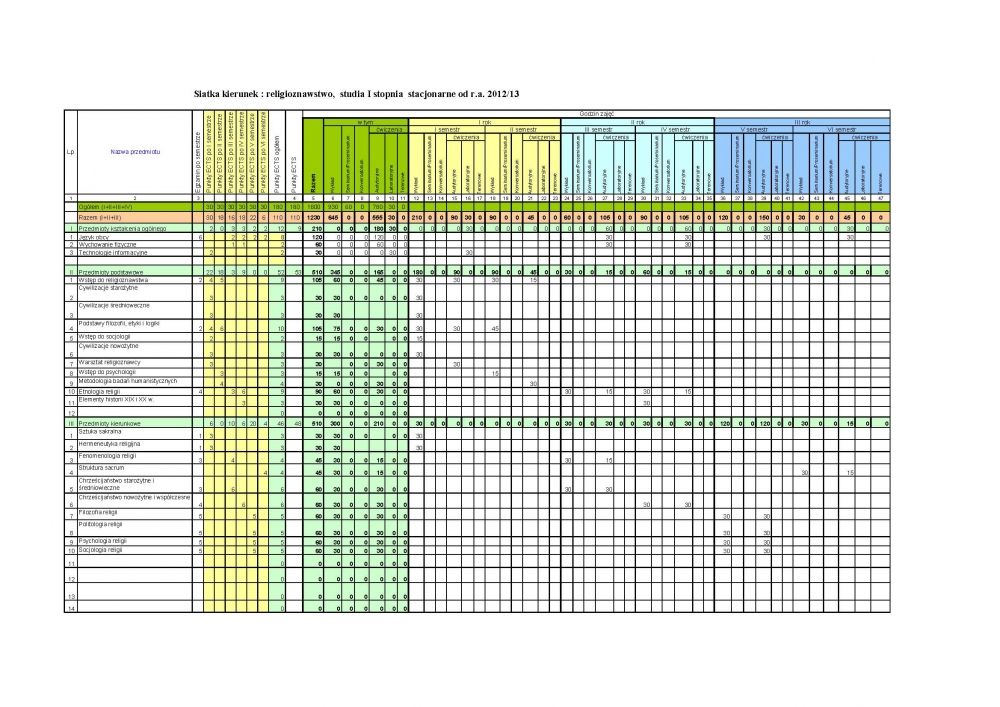Screen dimensions: 1000x707
Task: Select the 'Nazwa przedmiotu' column header
Action: coord(135,152)
